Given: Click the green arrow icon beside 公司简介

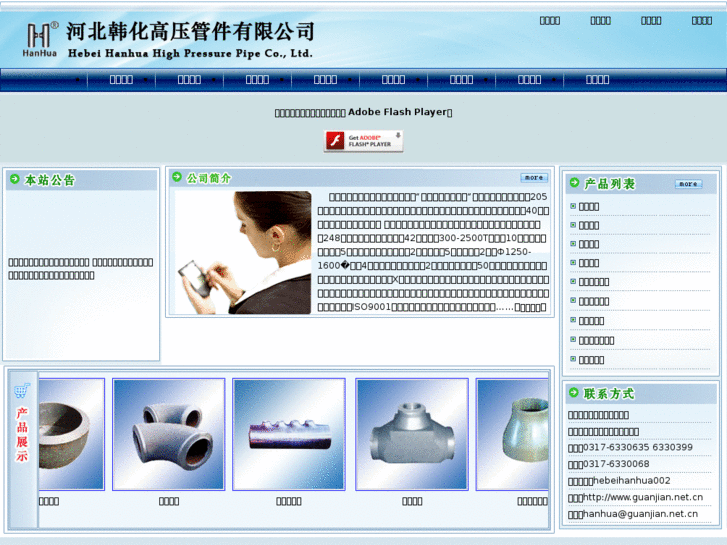Looking at the screenshot, I should point(177,177).
